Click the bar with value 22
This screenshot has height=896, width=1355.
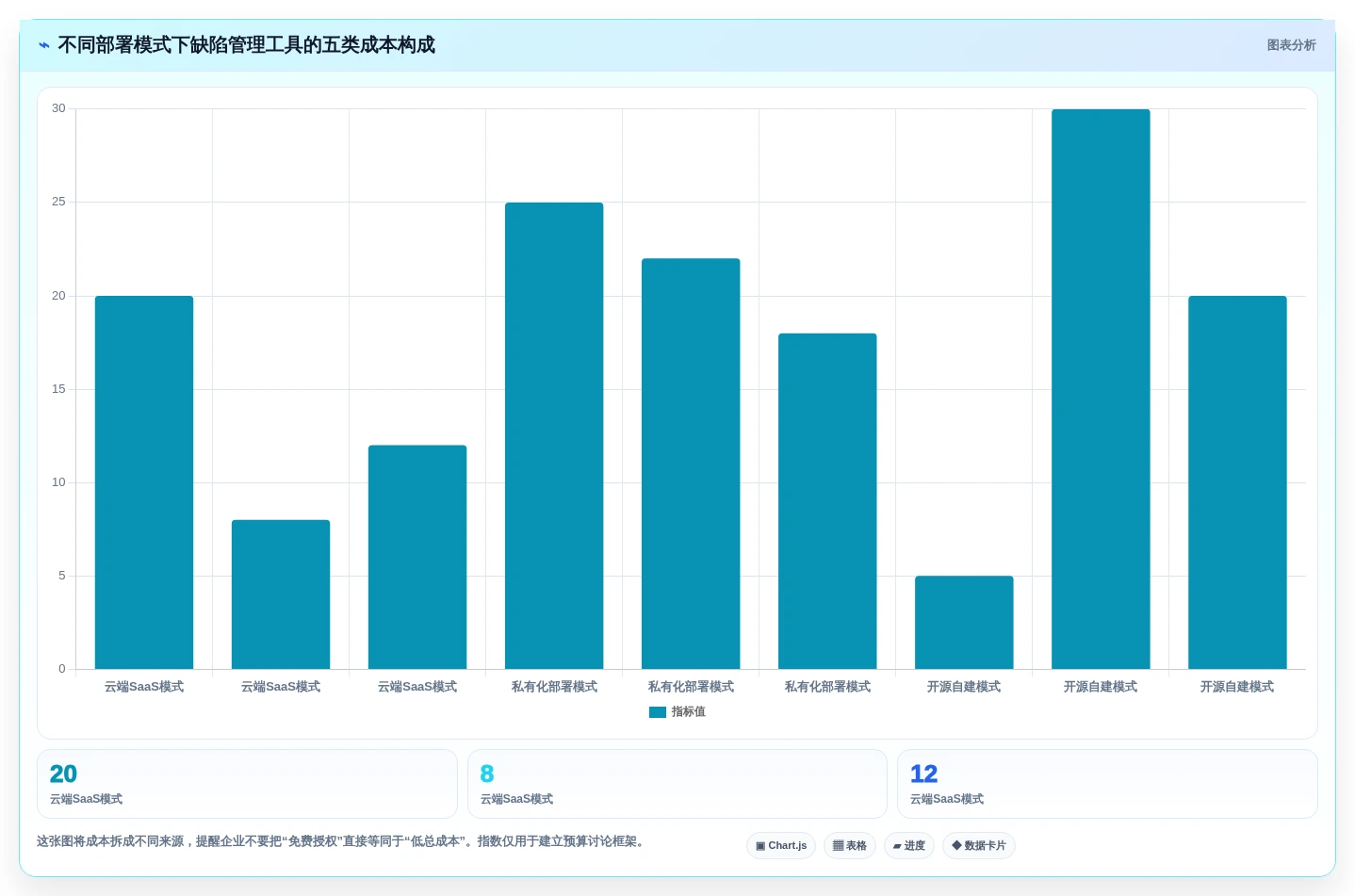691,464
